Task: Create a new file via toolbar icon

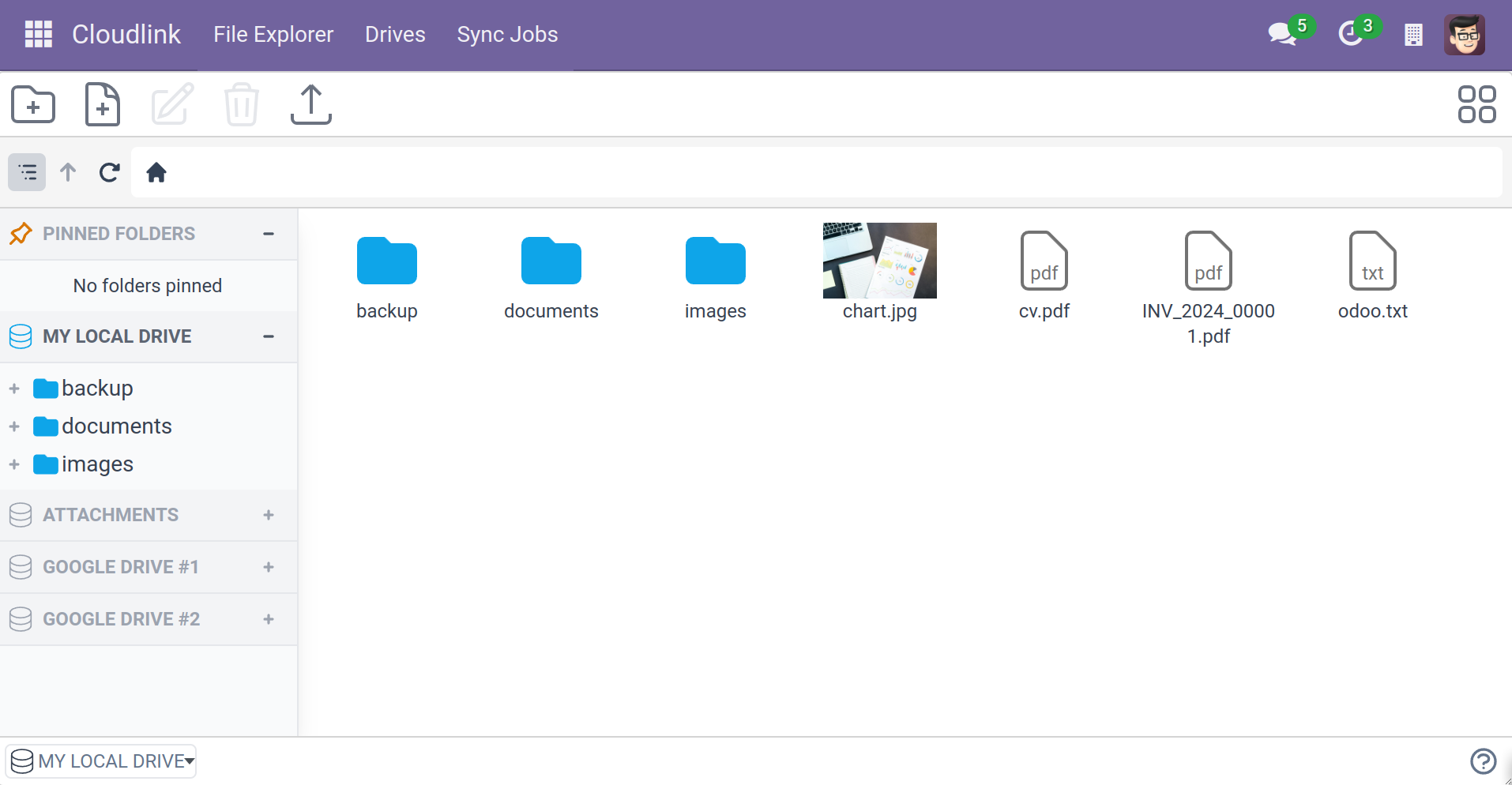Action: pos(102,104)
